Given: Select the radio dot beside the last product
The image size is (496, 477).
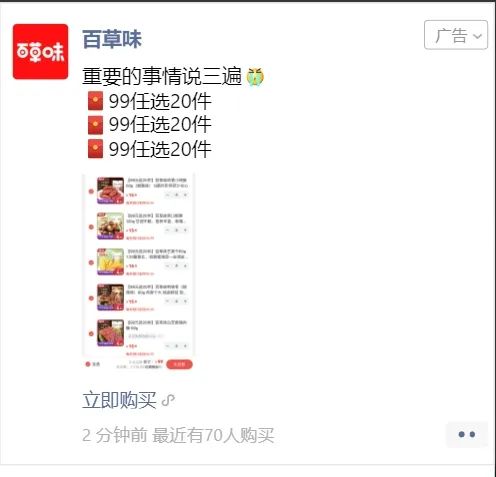Looking at the screenshot, I should coord(91,334).
